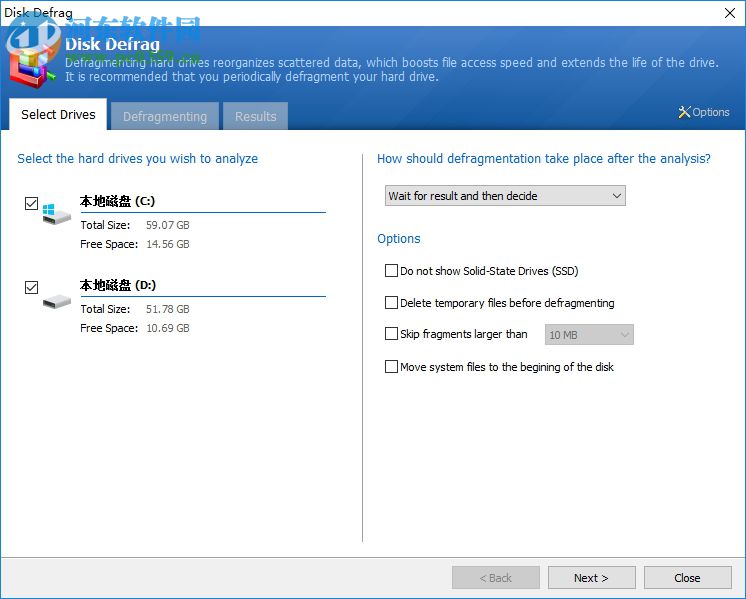Switch to the Results tab
Viewport: 746px width, 599px height.
[x=255, y=116]
